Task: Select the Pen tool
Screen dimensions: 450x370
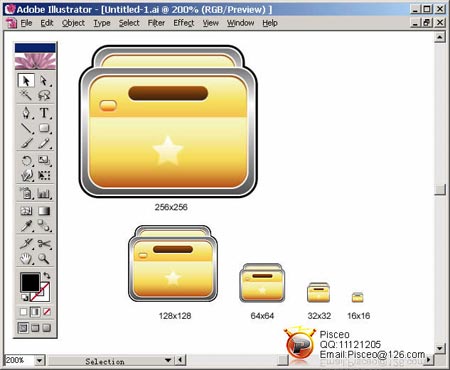Action: [26, 113]
